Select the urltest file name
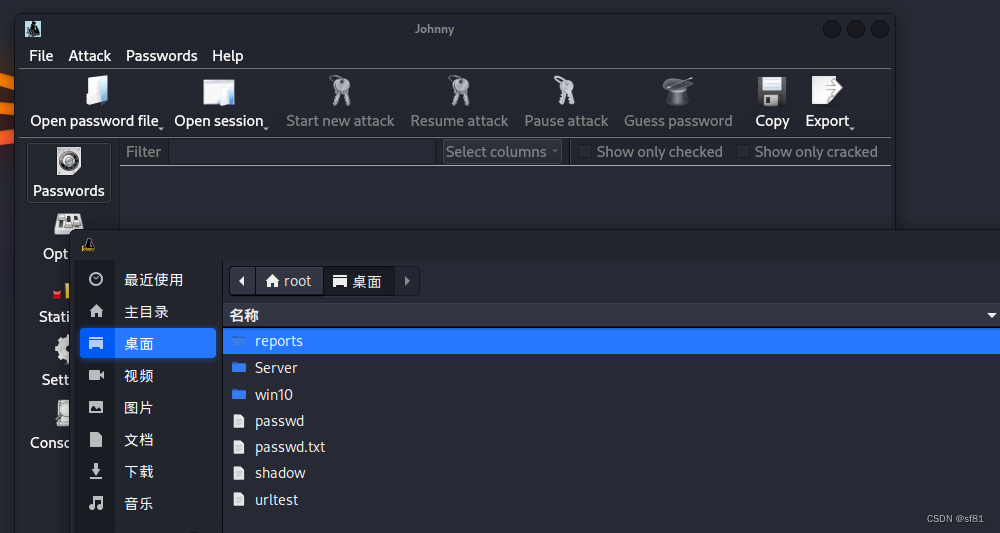1000x533 pixels. (276, 499)
